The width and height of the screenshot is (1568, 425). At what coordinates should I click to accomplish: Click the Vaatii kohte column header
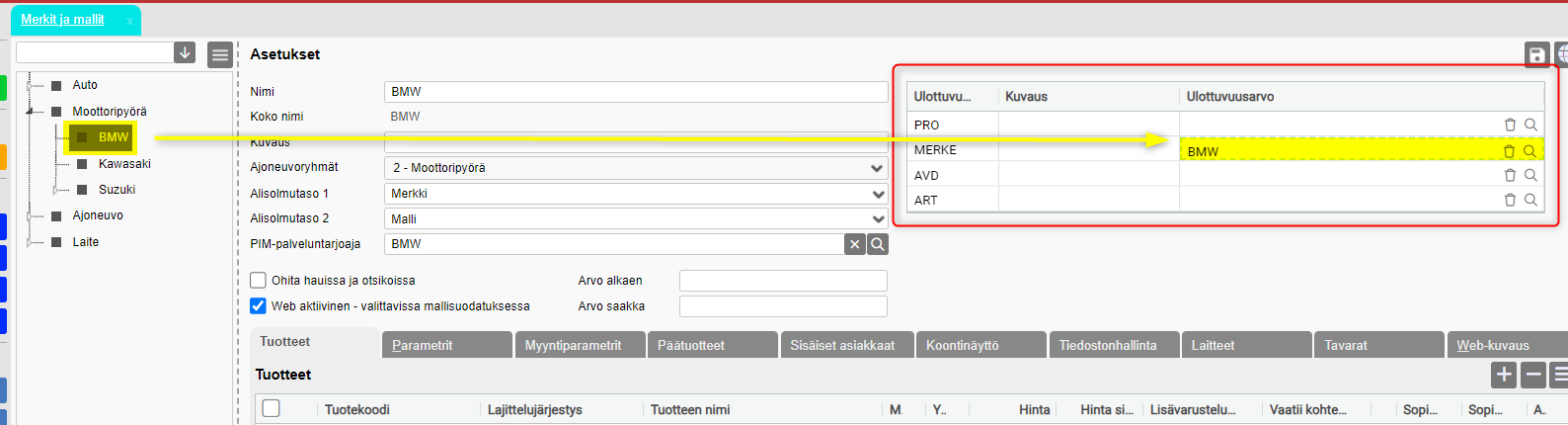[1307, 409]
